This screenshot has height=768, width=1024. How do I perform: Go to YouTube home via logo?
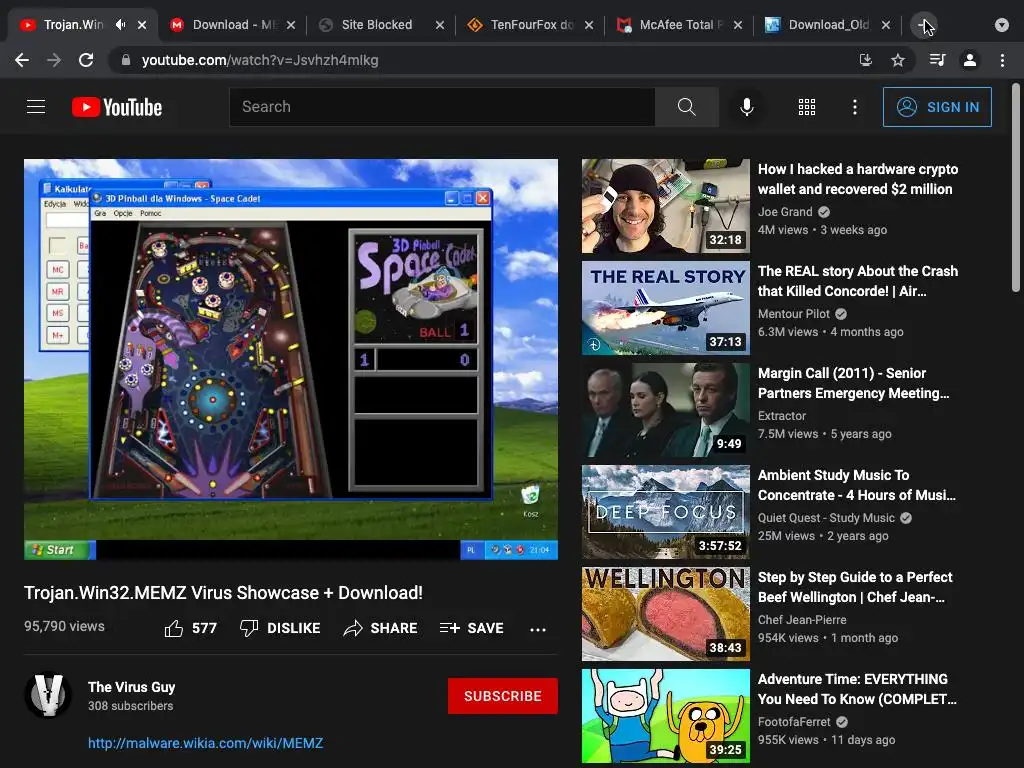click(117, 107)
